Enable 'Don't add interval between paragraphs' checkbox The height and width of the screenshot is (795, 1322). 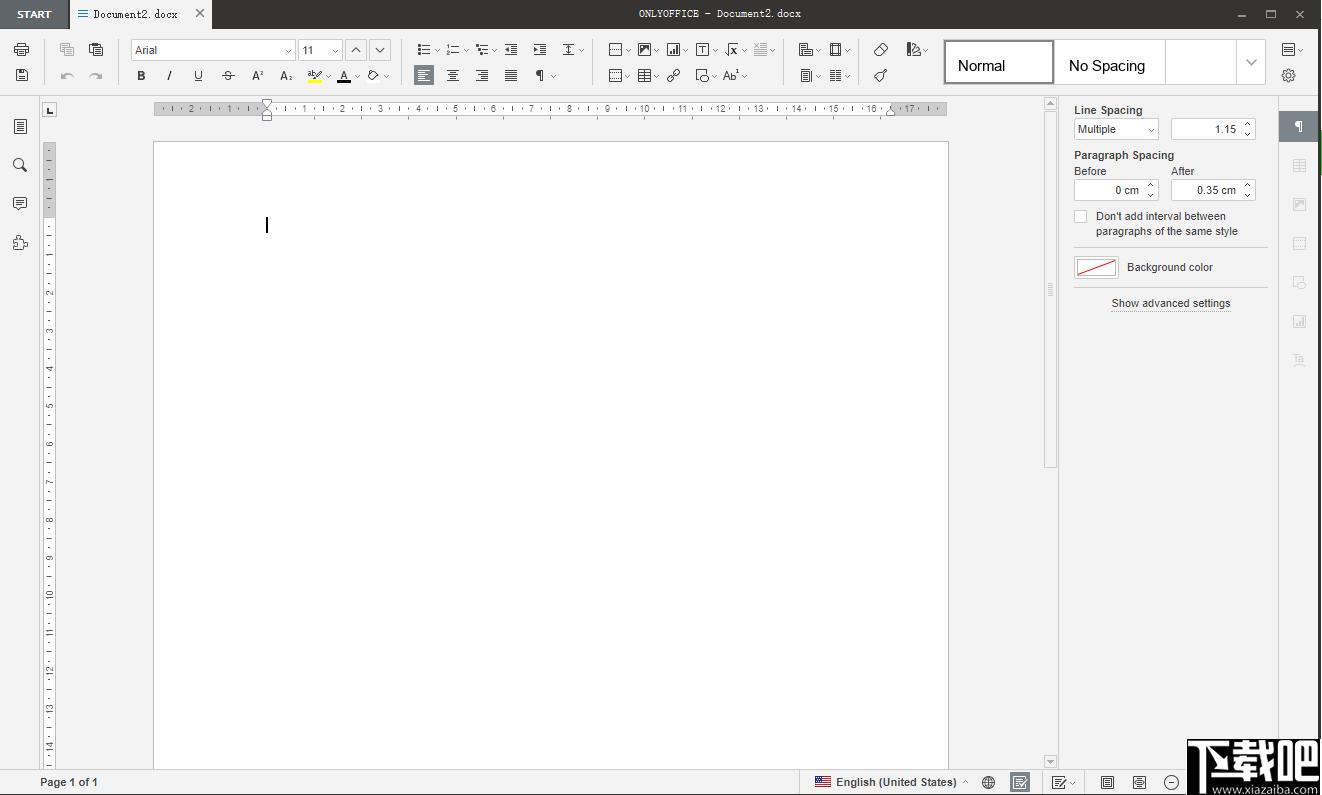click(1081, 216)
